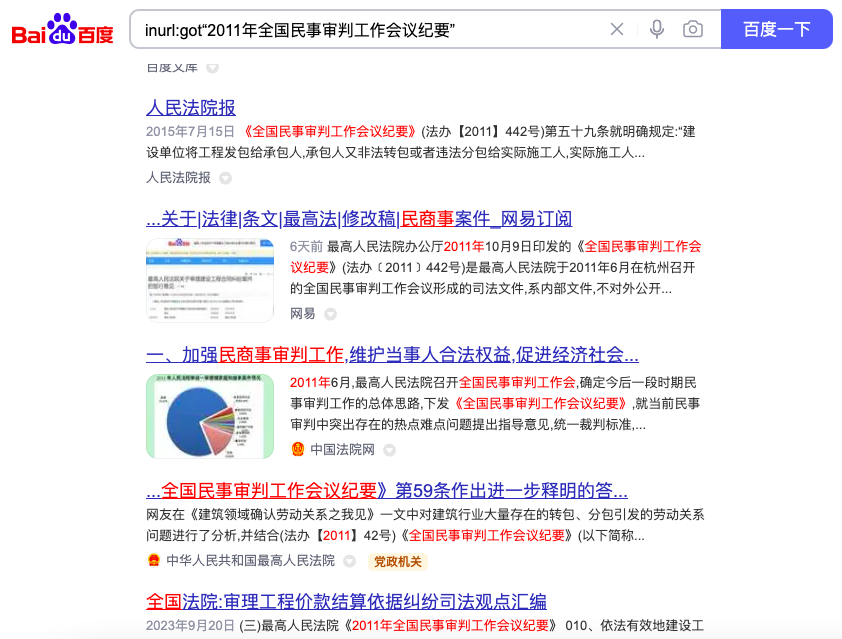
Task: Follow the 第59条作出进一步释明 result link
Action: coord(385,489)
